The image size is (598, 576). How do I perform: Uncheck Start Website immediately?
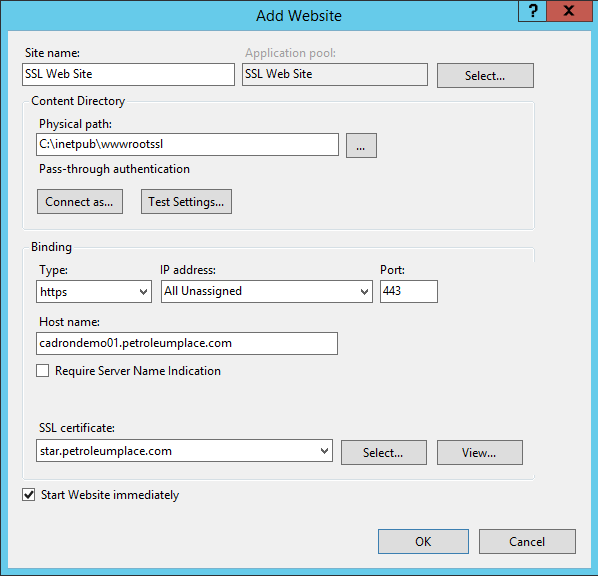[29, 495]
